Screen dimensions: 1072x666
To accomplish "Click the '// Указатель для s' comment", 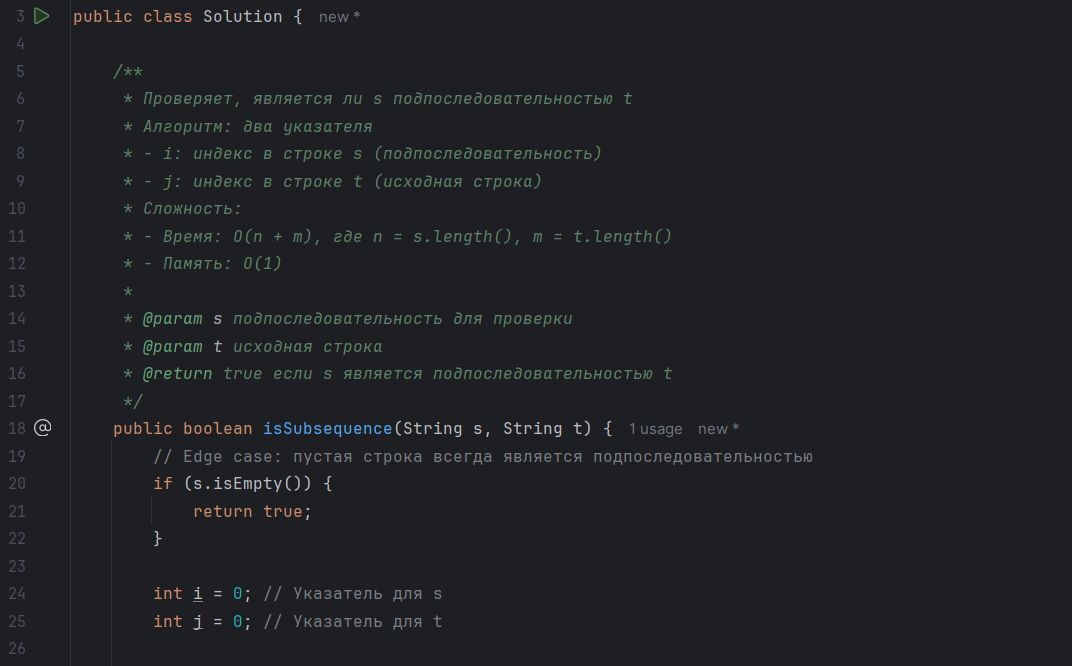I will click(353, 594).
